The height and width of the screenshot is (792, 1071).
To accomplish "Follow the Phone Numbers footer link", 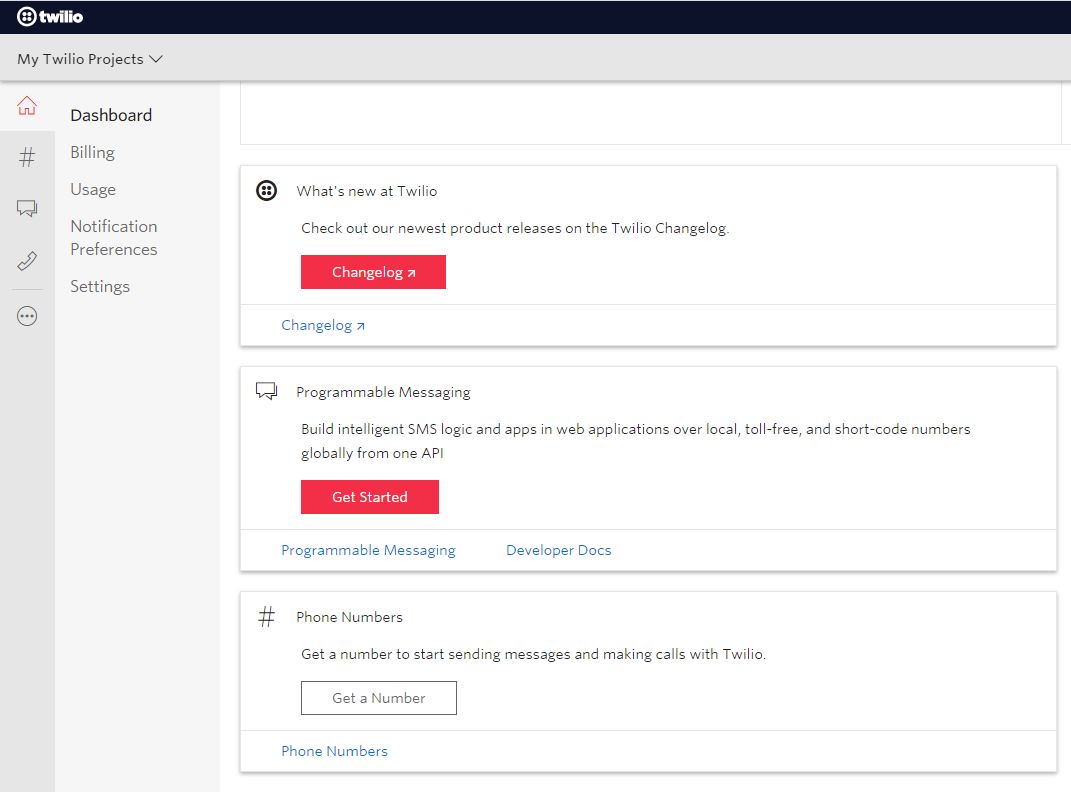I will pos(334,751).
